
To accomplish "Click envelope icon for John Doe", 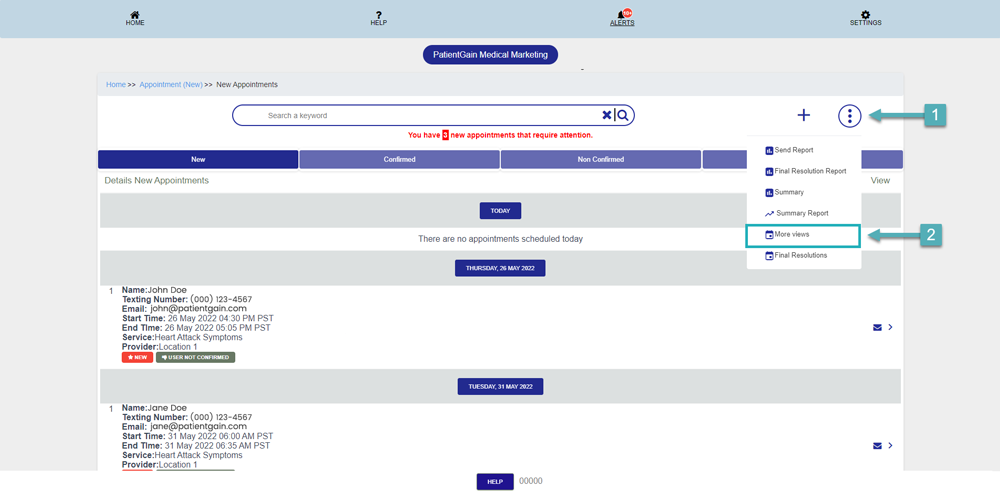I will tap(877, 327).
